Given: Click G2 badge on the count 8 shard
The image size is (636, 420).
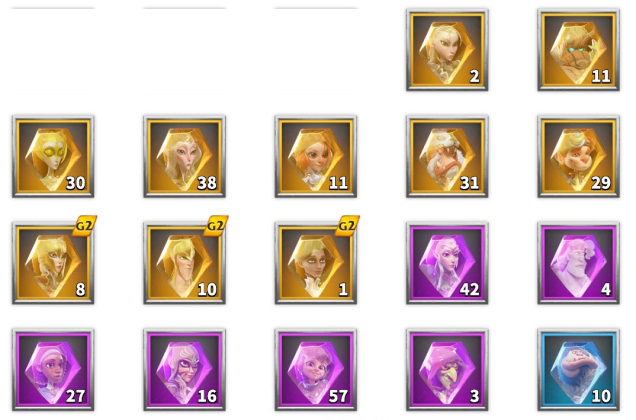Looking at the screenshot, I should pos(85,225).
